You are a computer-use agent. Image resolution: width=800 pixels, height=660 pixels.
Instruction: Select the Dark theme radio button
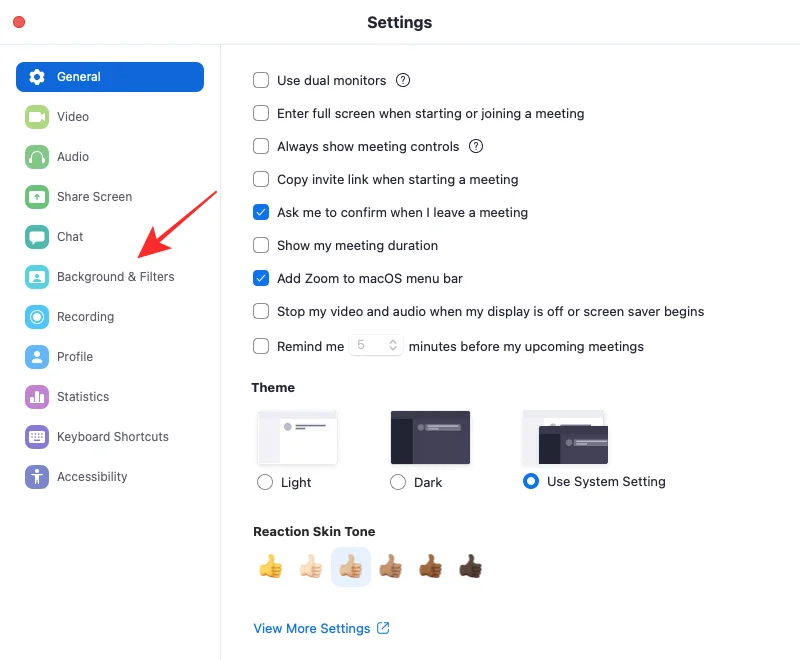tap(397, 482)
